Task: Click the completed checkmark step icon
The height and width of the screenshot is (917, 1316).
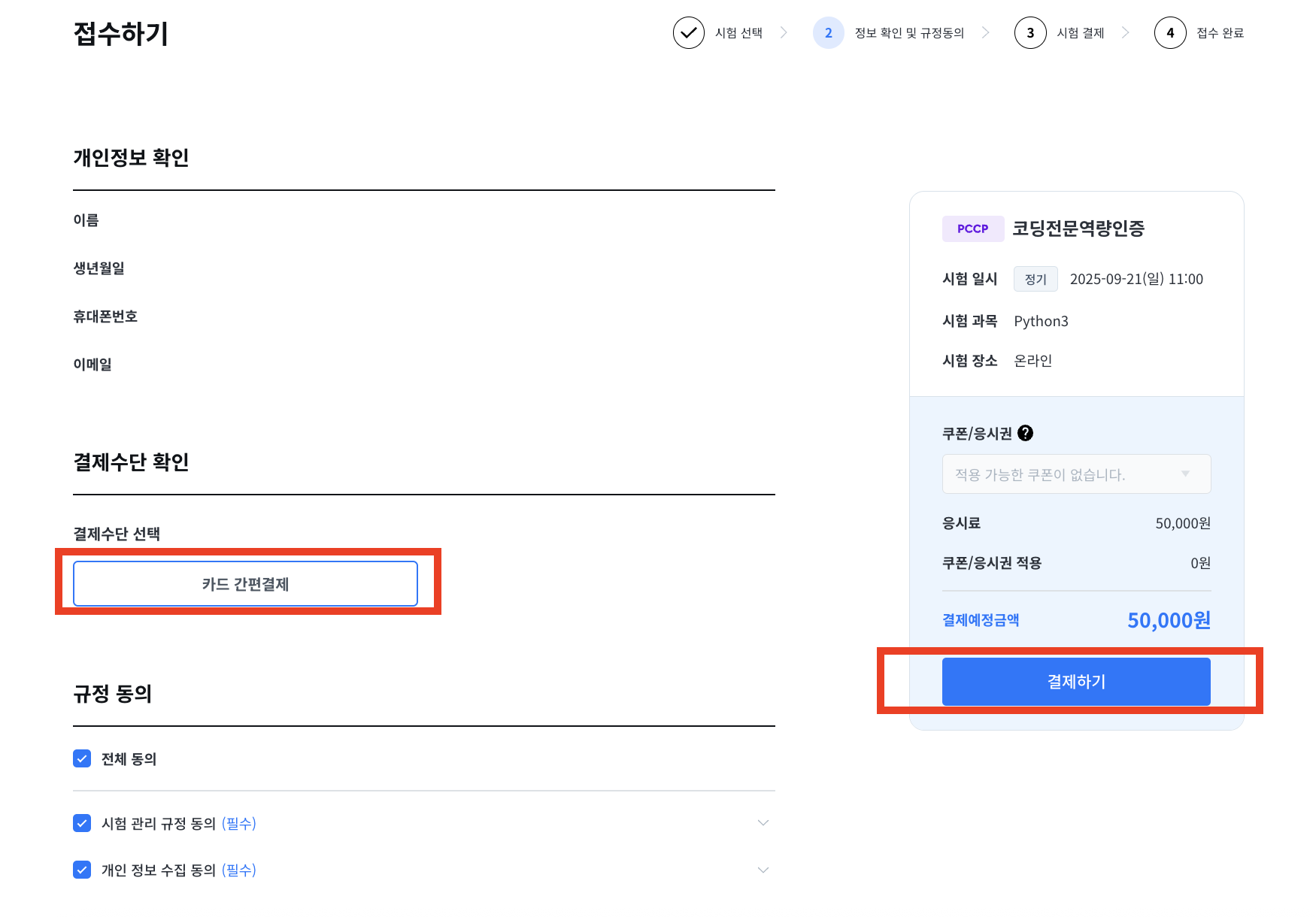Action: (688, 33)
